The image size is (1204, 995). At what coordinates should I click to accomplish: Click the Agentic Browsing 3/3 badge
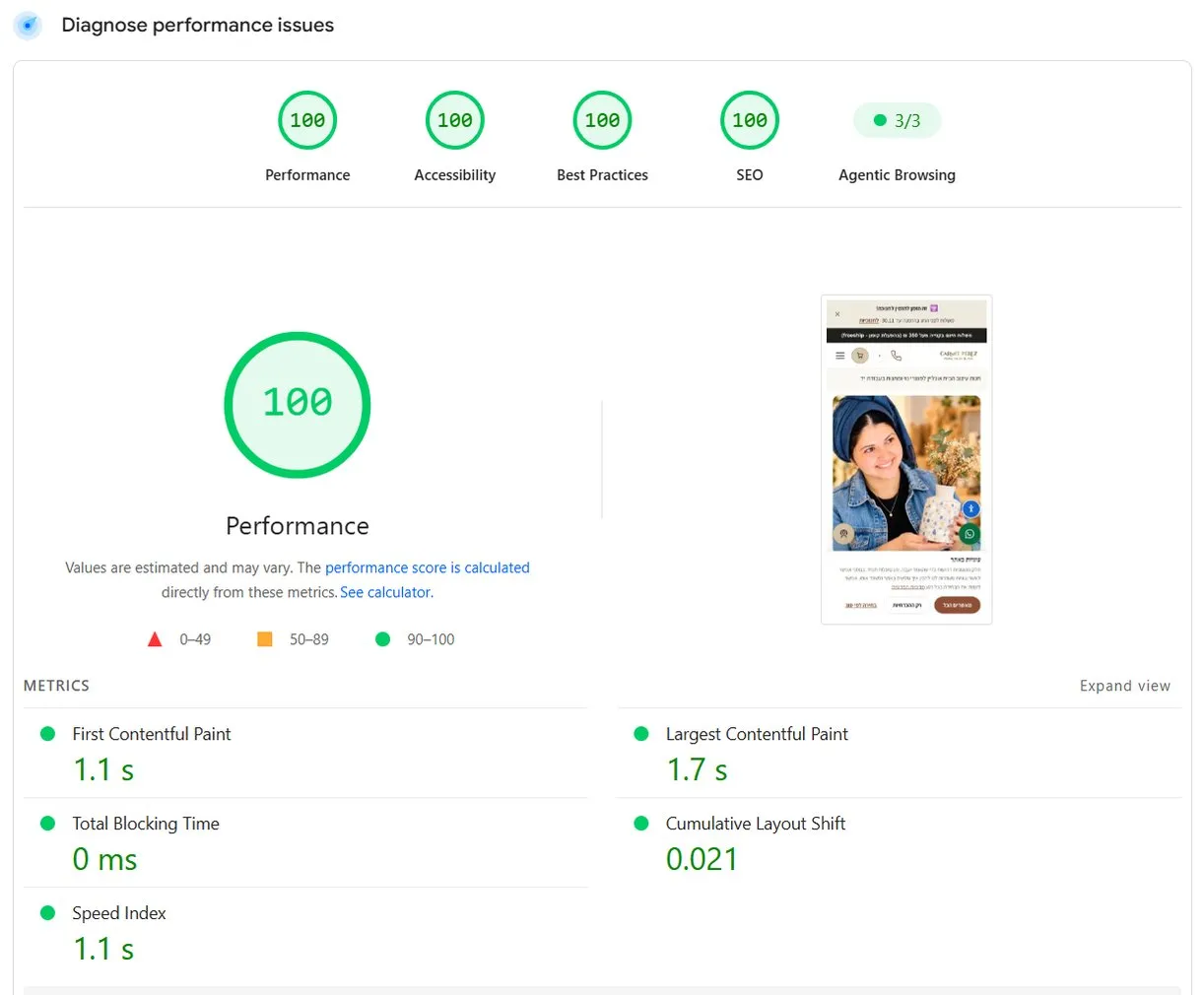pos(897,120)
